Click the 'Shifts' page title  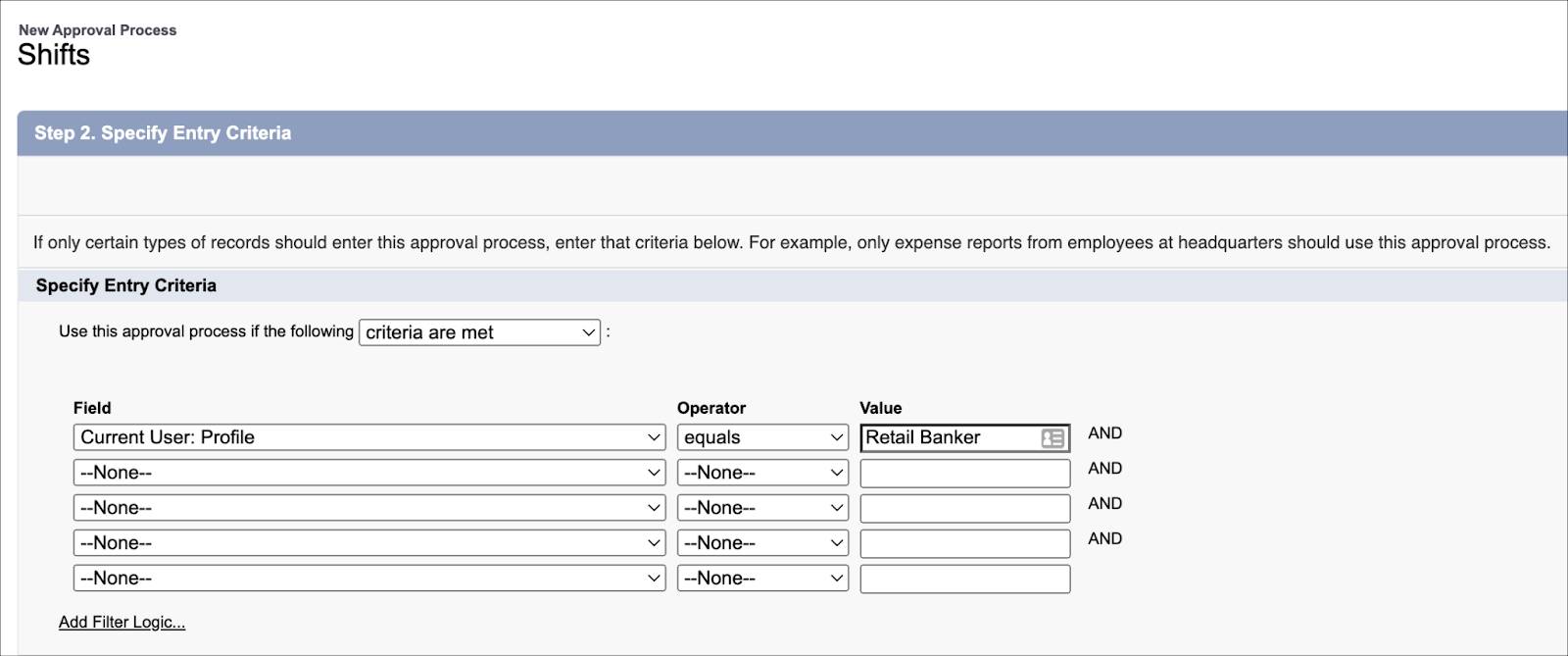coord(54,55)
